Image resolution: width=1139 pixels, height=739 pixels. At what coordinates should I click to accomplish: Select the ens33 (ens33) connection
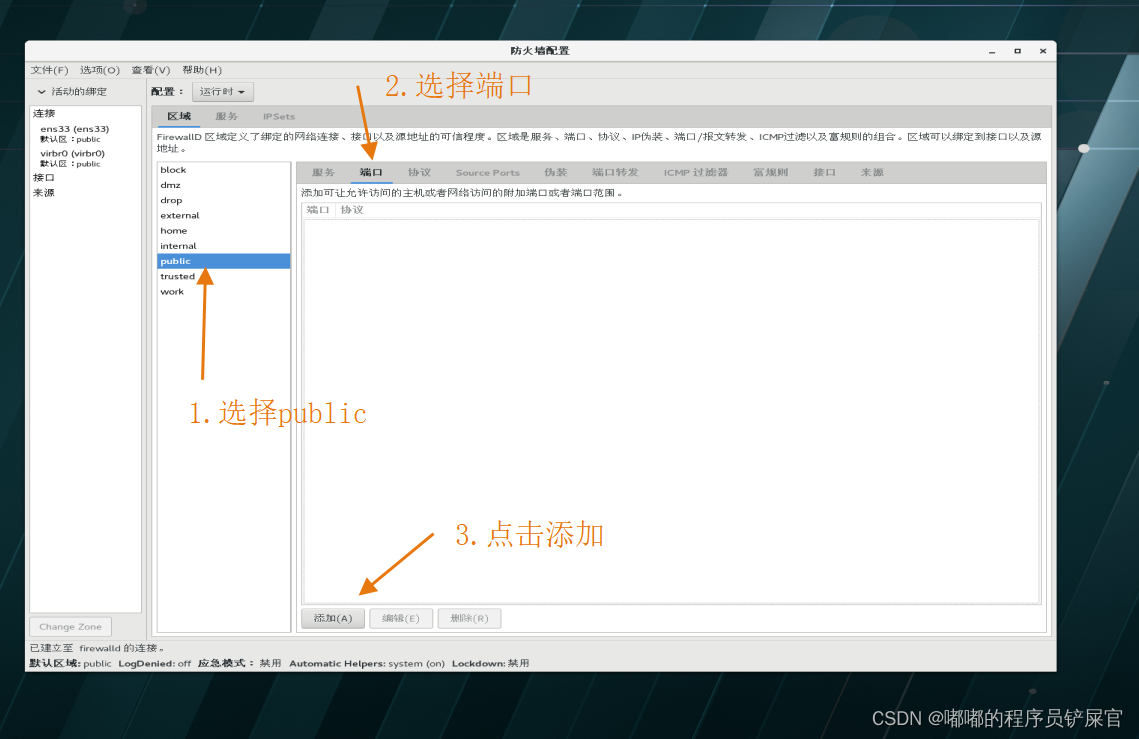75,134
